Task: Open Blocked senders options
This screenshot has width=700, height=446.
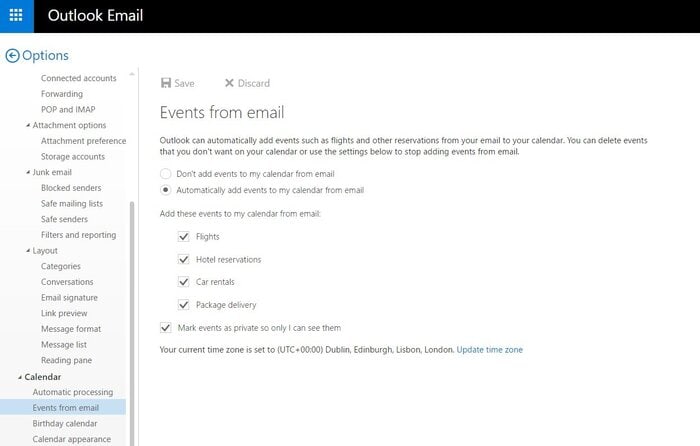Action: pos(71,188)
